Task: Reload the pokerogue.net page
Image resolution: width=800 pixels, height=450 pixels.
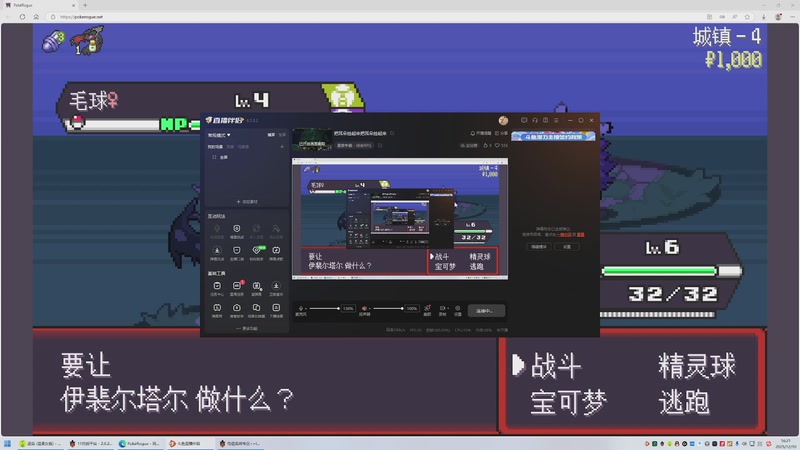Action: [x=22, y=17]
